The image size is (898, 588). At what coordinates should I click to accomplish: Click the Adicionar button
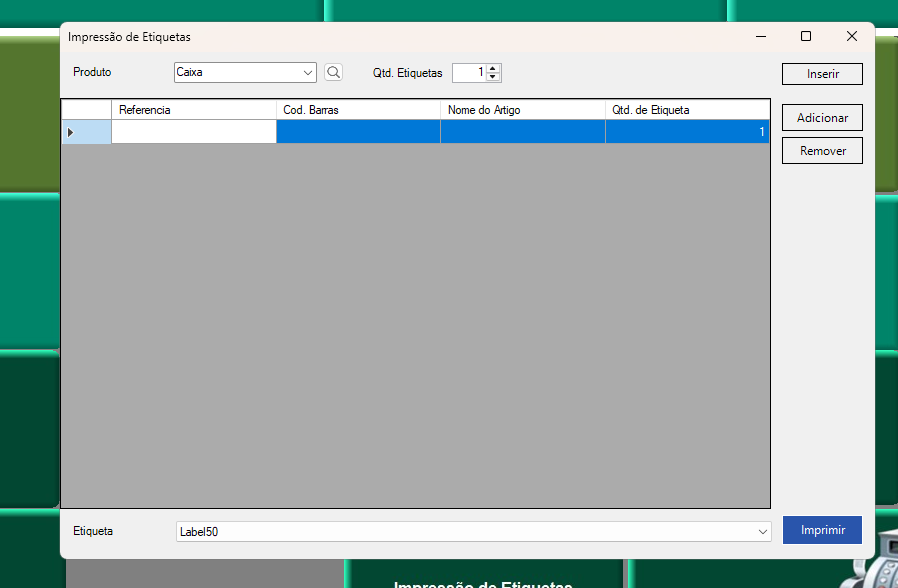pyautogui.click(x=822, y=118)
